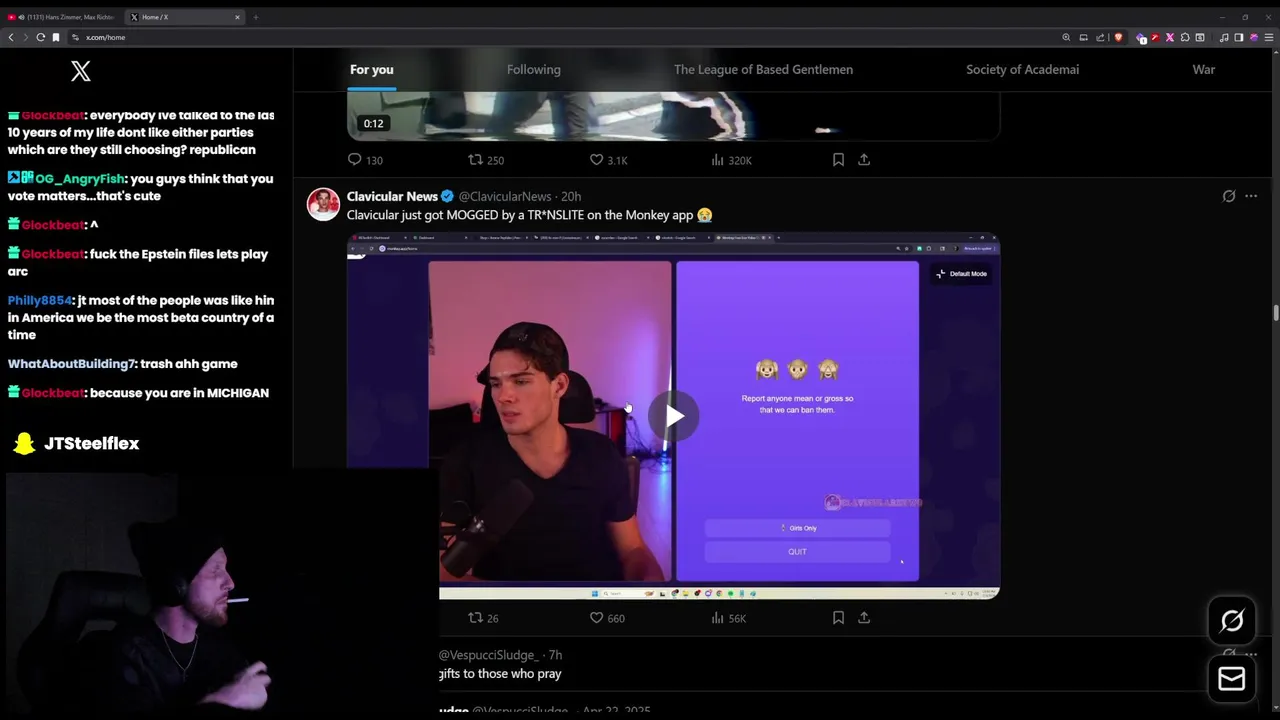Viewport: 1280px width, 720px height.
Task: Go back using the browser back arrow
Action: (11, 37)
